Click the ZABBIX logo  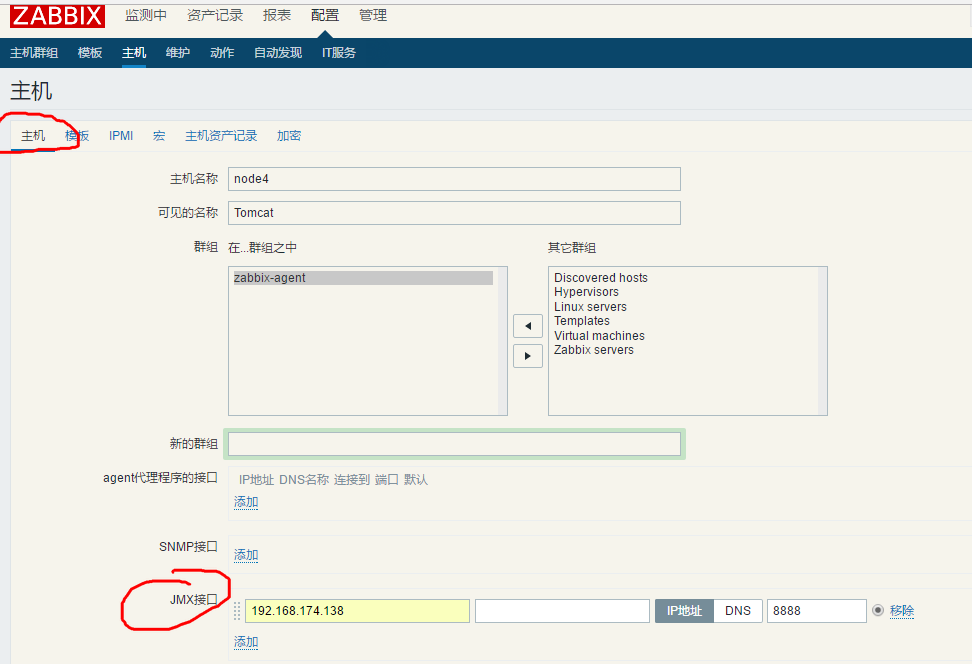pos(57,15)
